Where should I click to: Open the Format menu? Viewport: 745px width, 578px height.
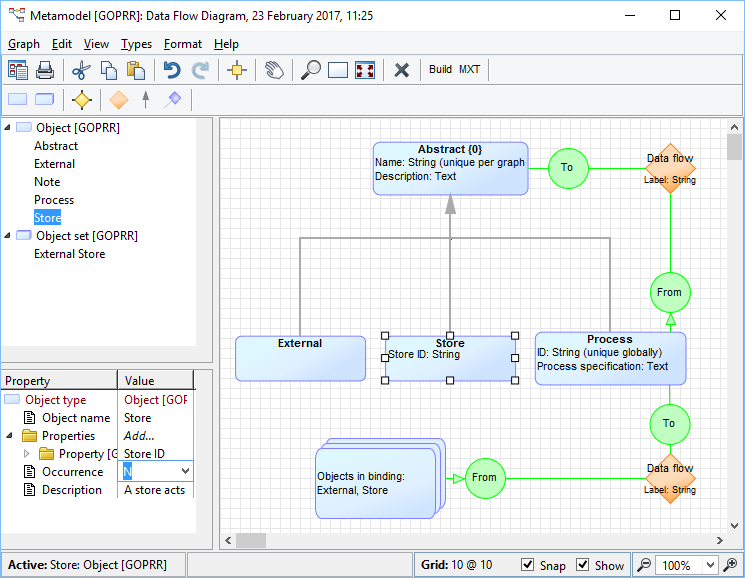[x=183, y=44]
